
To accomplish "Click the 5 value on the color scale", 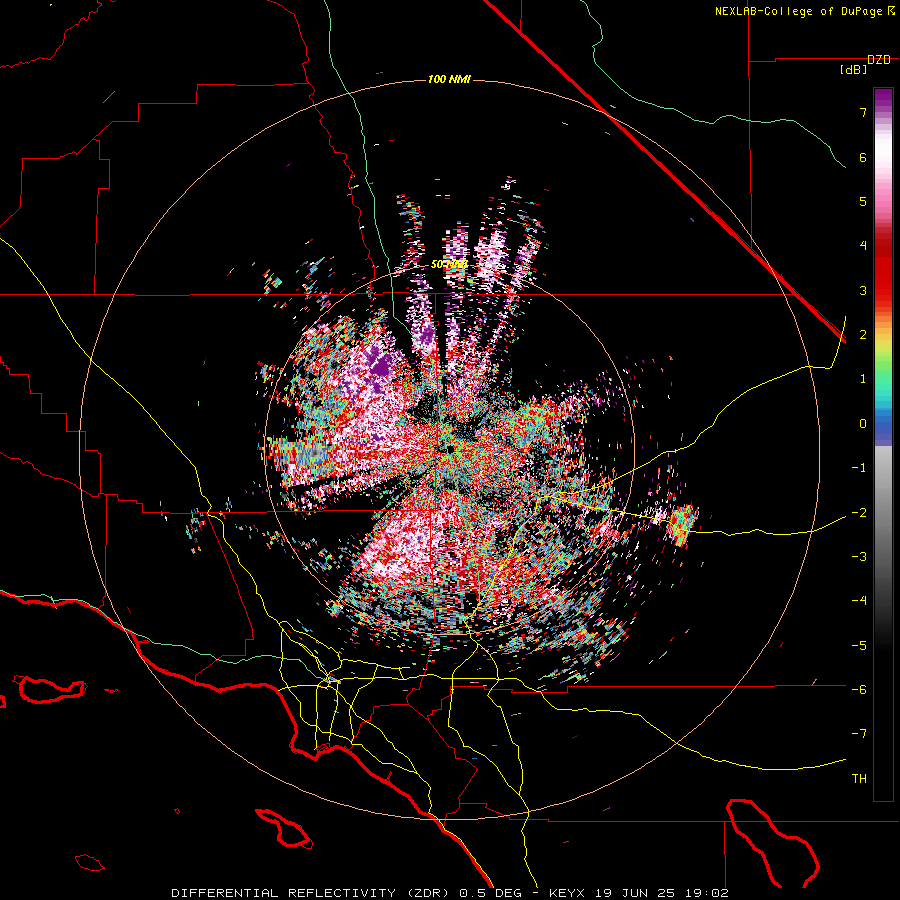I will (x=863, y=201).
